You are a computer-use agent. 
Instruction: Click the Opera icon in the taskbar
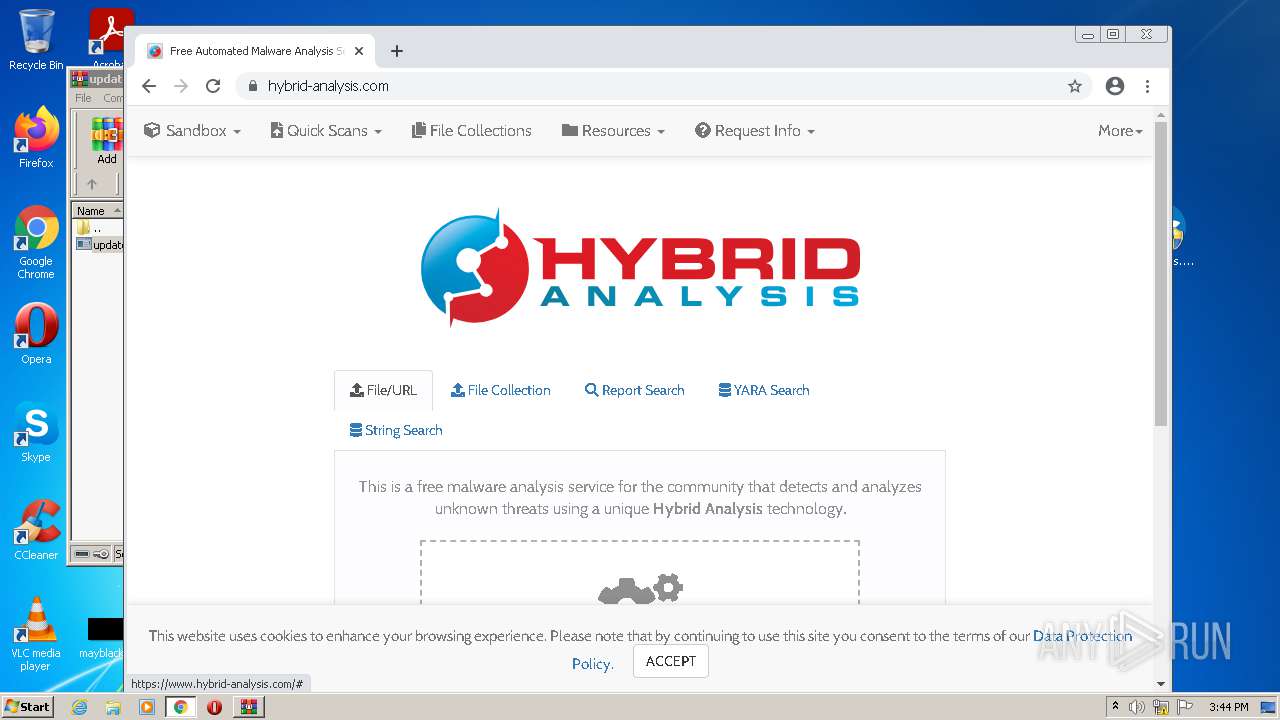click(x=214, y=707)
